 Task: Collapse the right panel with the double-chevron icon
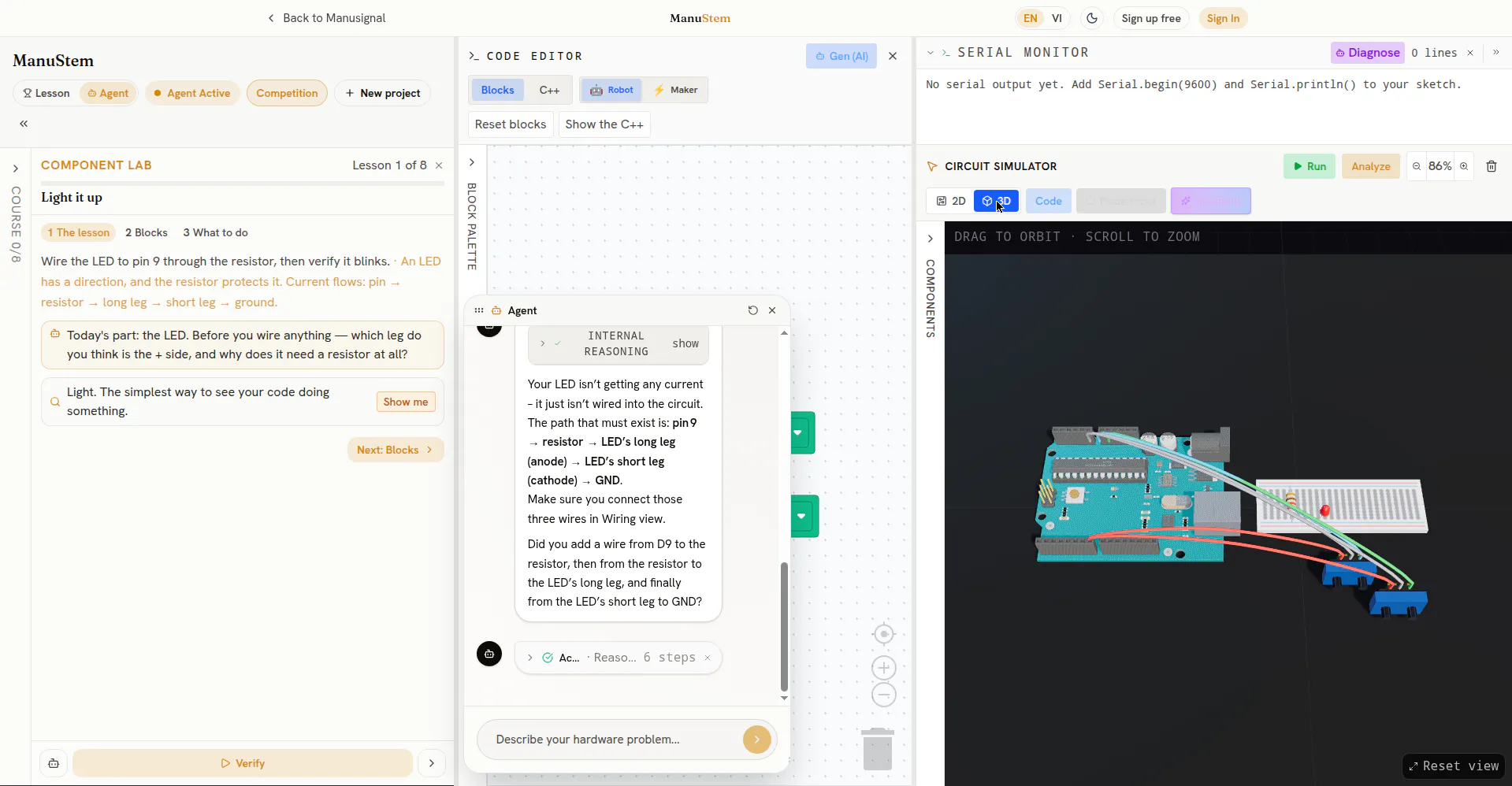coord(1496,53)
